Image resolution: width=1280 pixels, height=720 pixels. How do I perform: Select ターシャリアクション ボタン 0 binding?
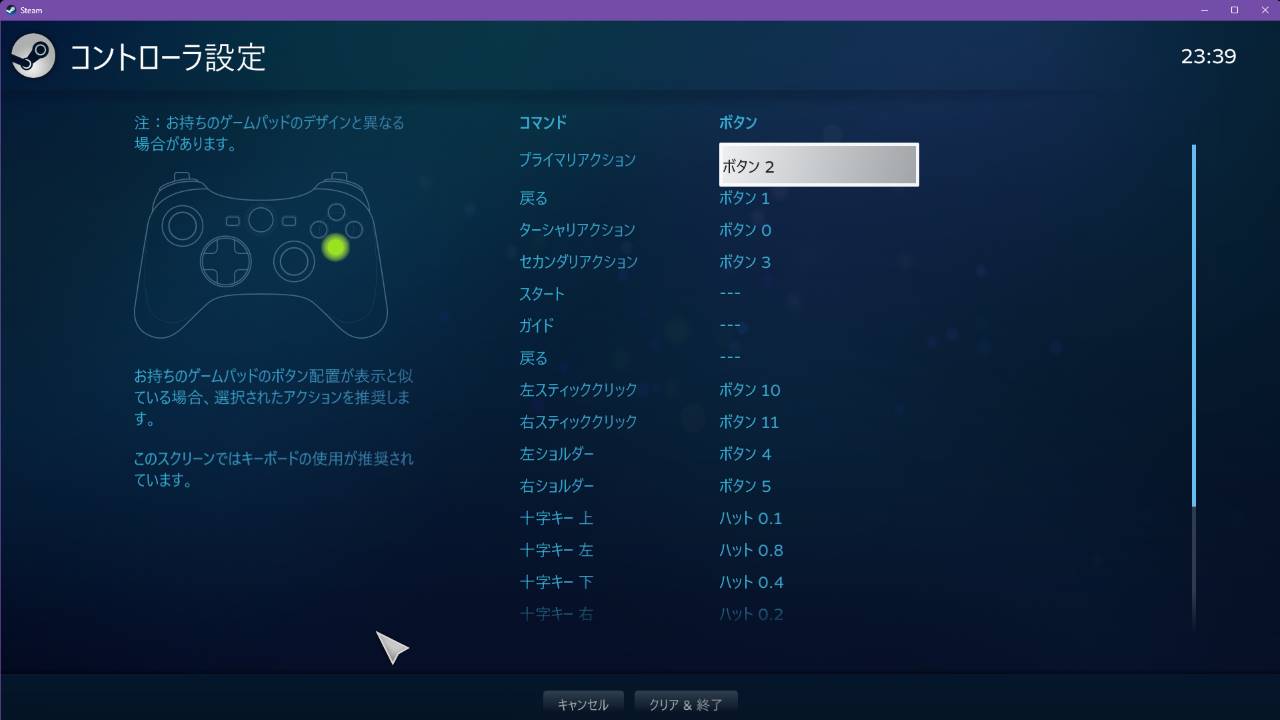coord(745,230)
